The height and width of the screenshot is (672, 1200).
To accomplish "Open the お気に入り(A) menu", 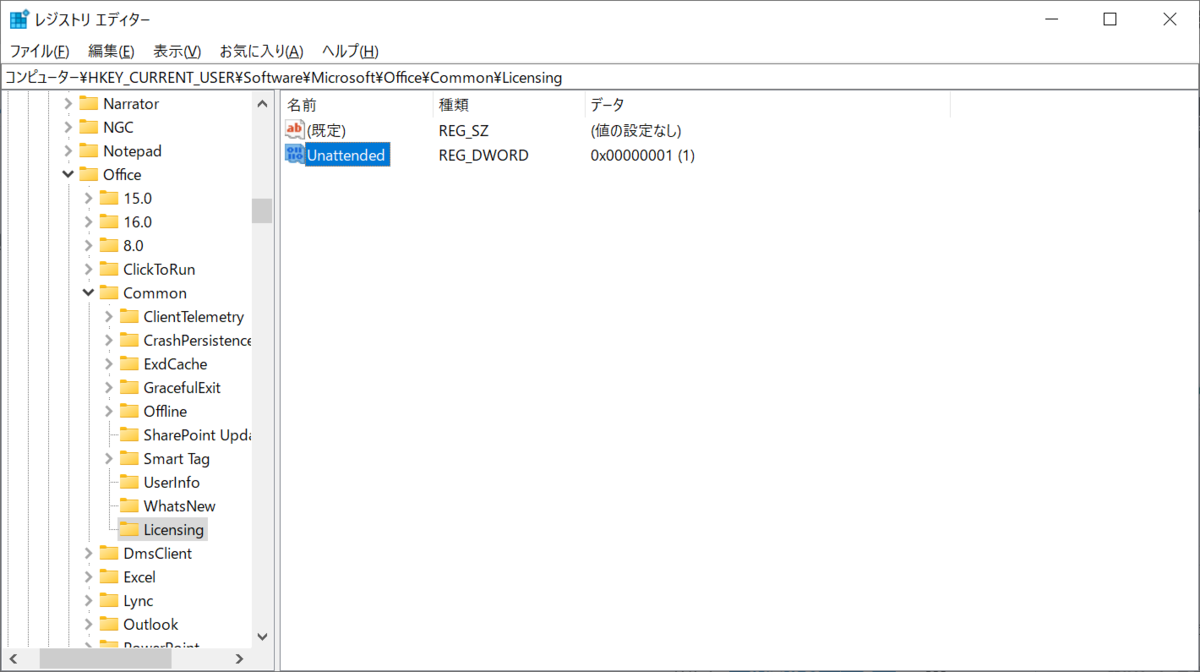I will (x=262, y=51).
